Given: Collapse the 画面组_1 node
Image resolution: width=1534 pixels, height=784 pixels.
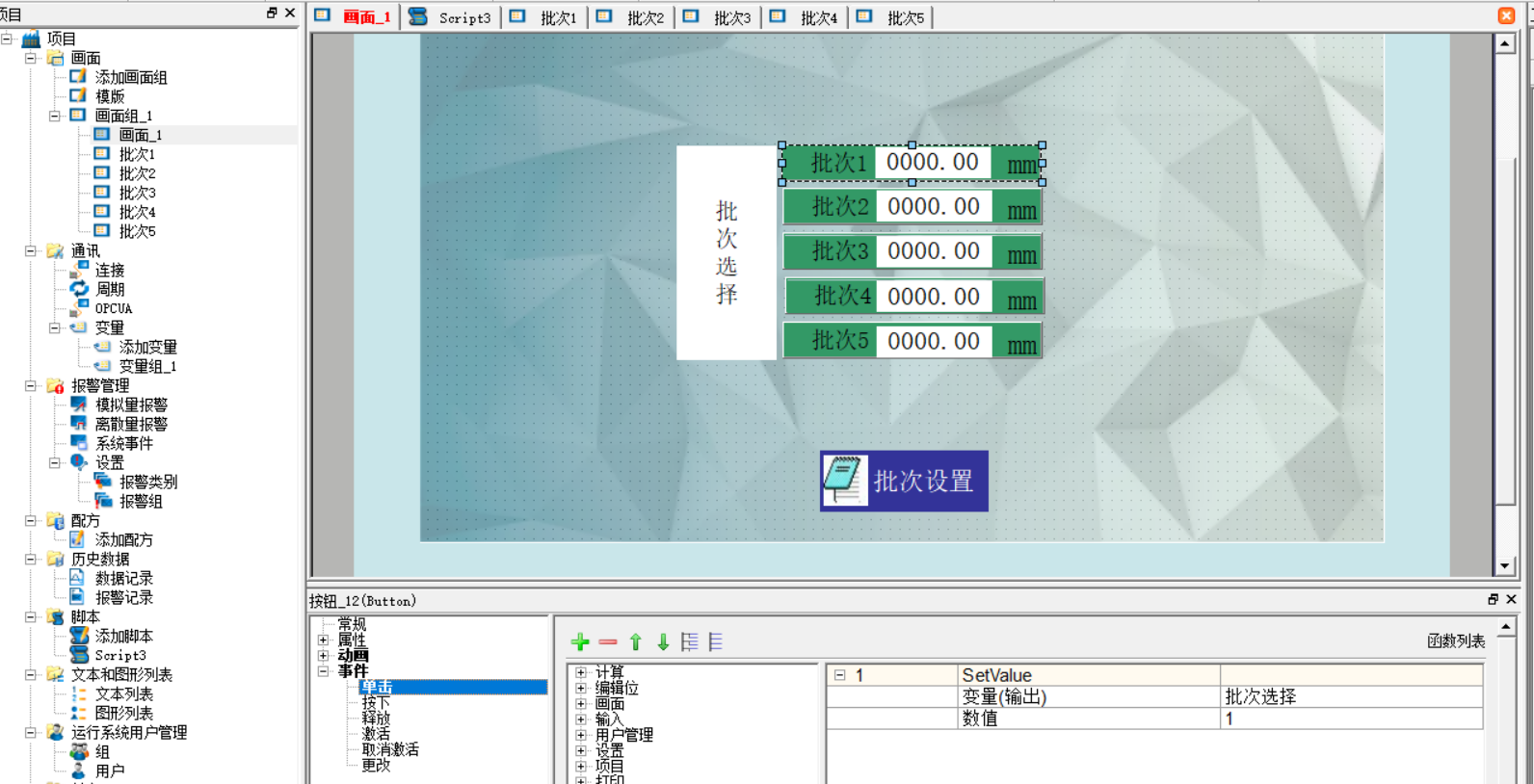Looking at the screenshot, I should point(55,116).
